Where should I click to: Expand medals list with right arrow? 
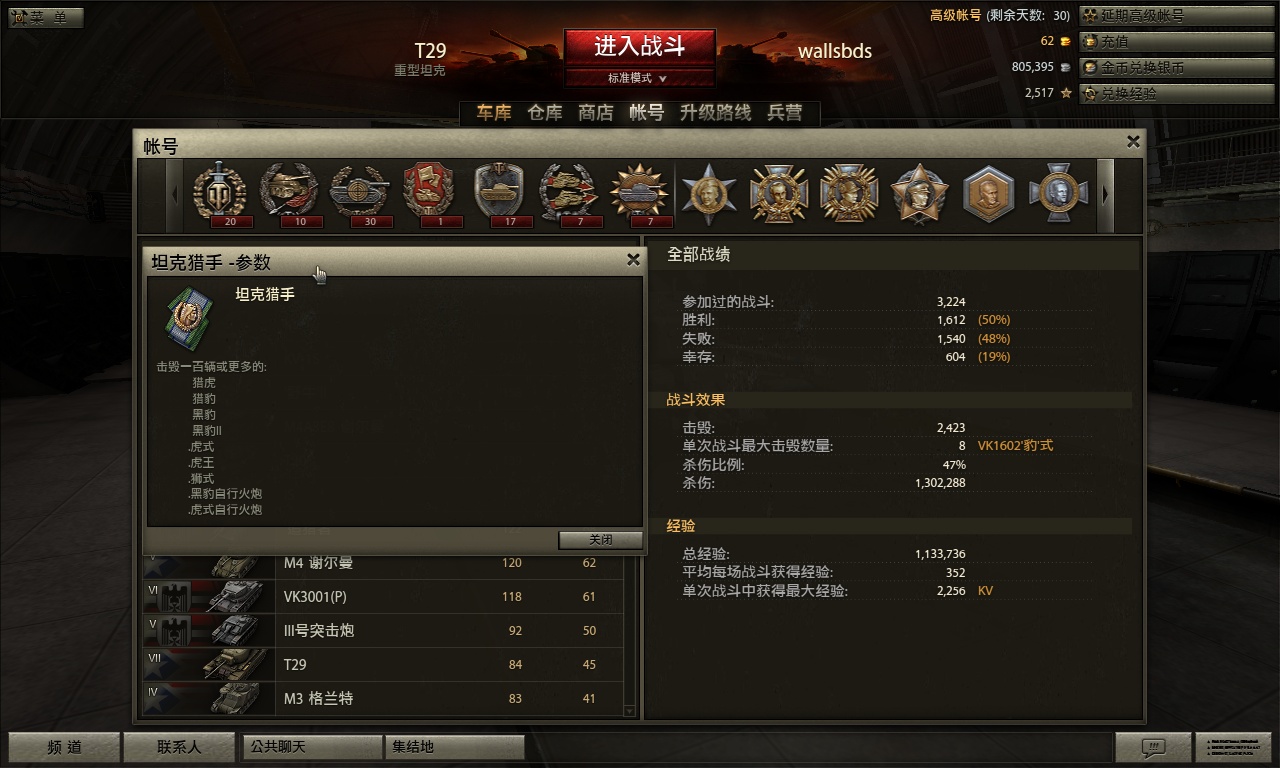[1105, 195]
